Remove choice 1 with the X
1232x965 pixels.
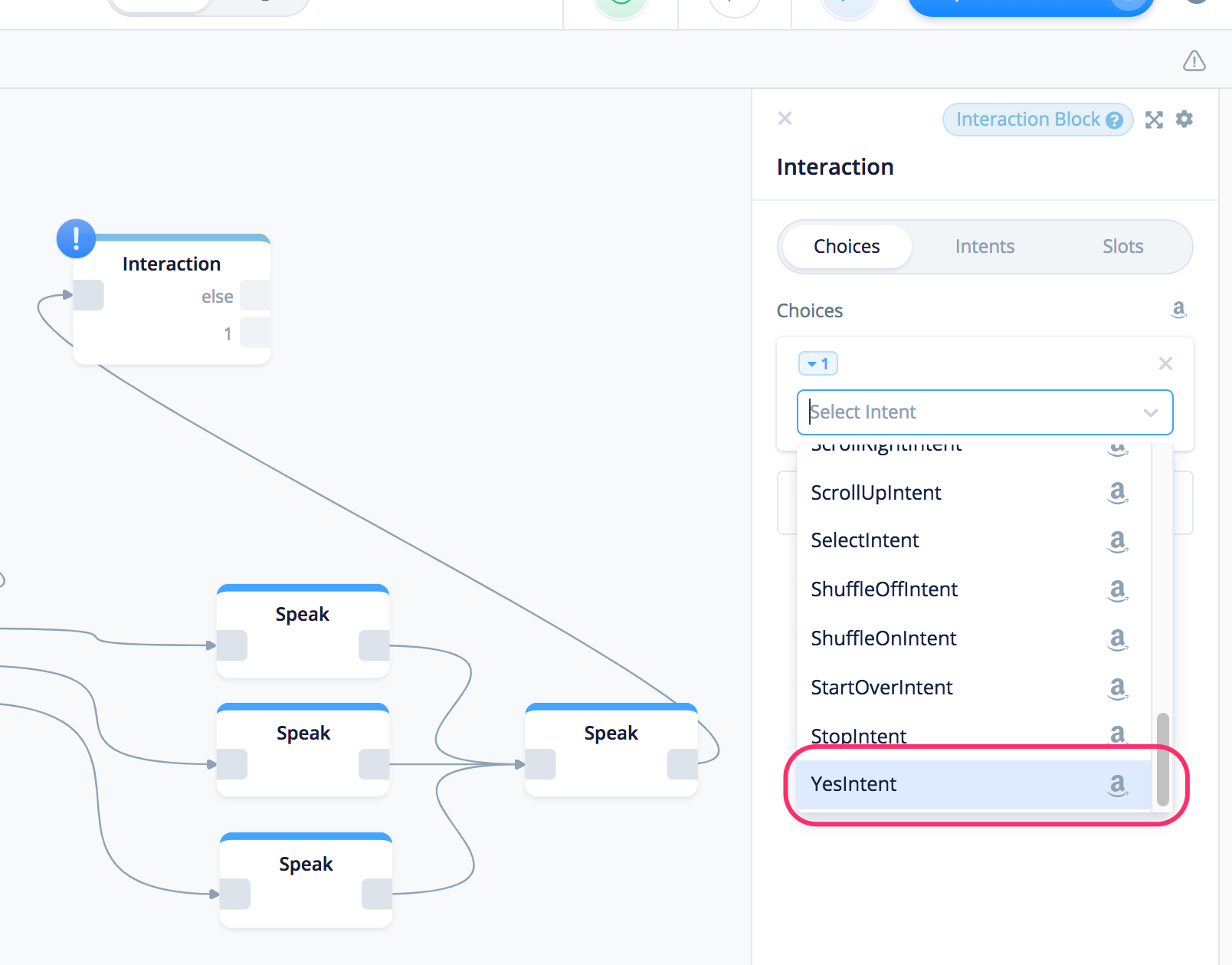1165,363
